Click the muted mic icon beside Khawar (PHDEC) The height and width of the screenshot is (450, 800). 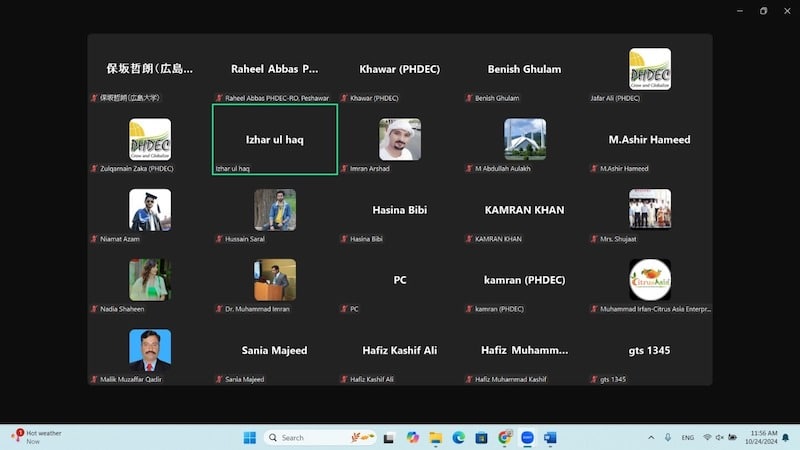coord(344,98)
